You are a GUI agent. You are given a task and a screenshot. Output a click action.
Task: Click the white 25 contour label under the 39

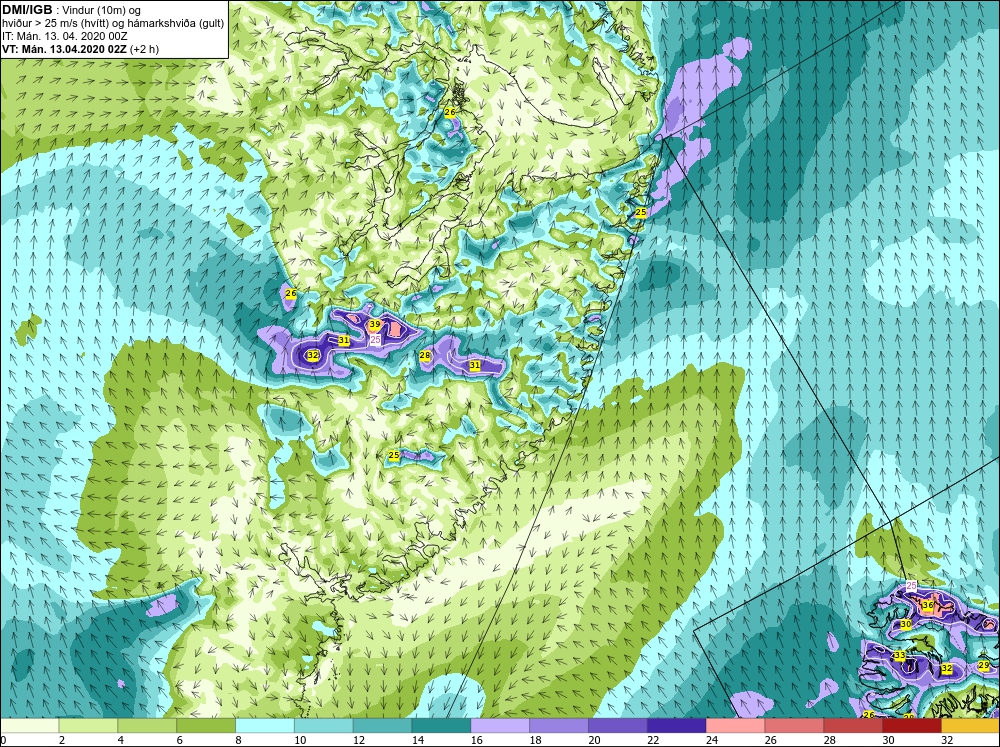pyautogui.click(x=375, y=340)
